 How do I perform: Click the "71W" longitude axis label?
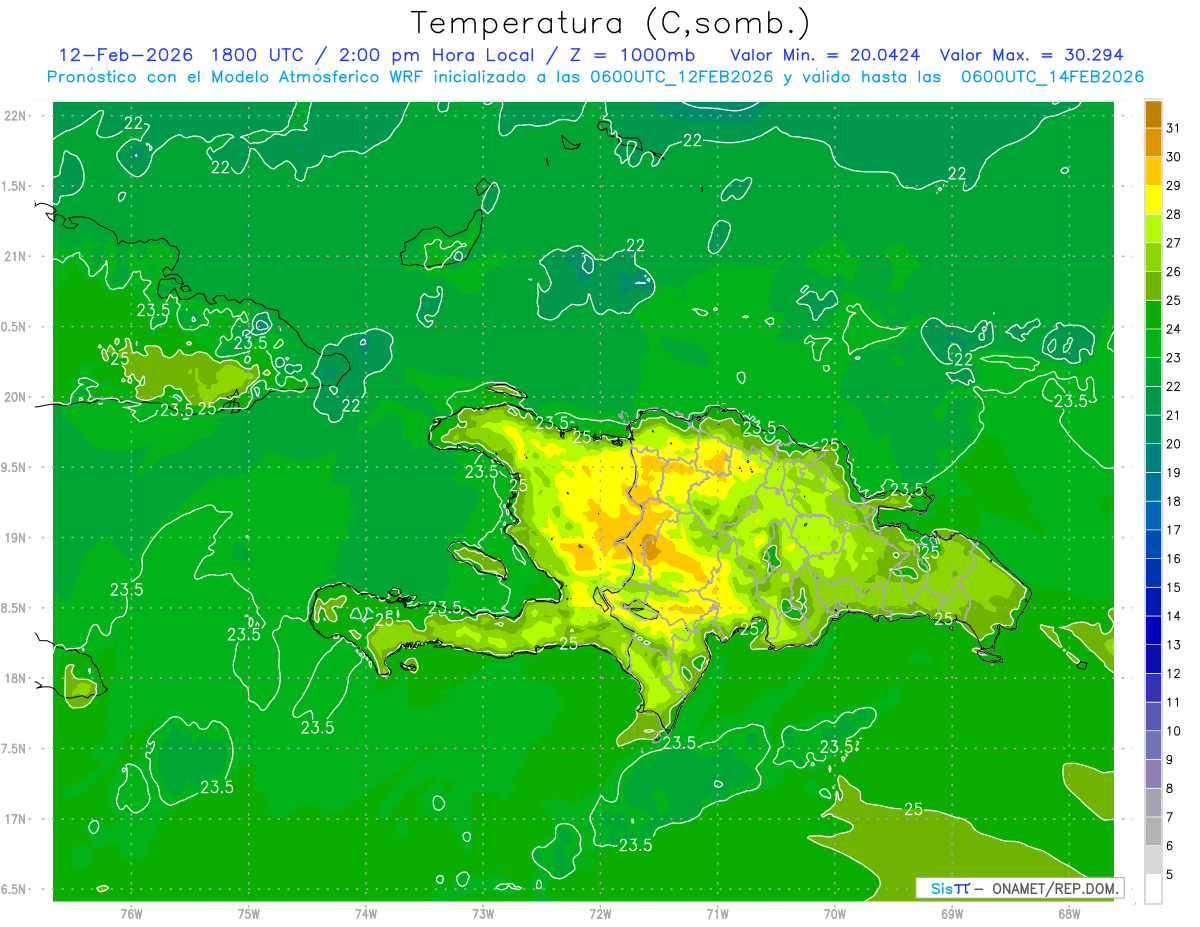click(x=717, y=913)
